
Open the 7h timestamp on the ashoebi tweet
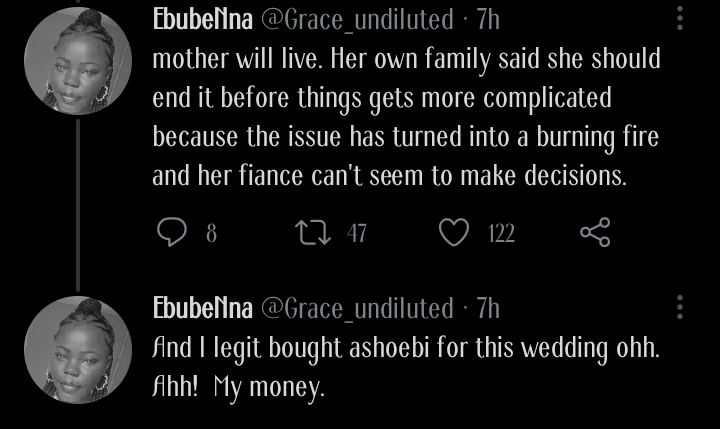click(x=488, y=308)
